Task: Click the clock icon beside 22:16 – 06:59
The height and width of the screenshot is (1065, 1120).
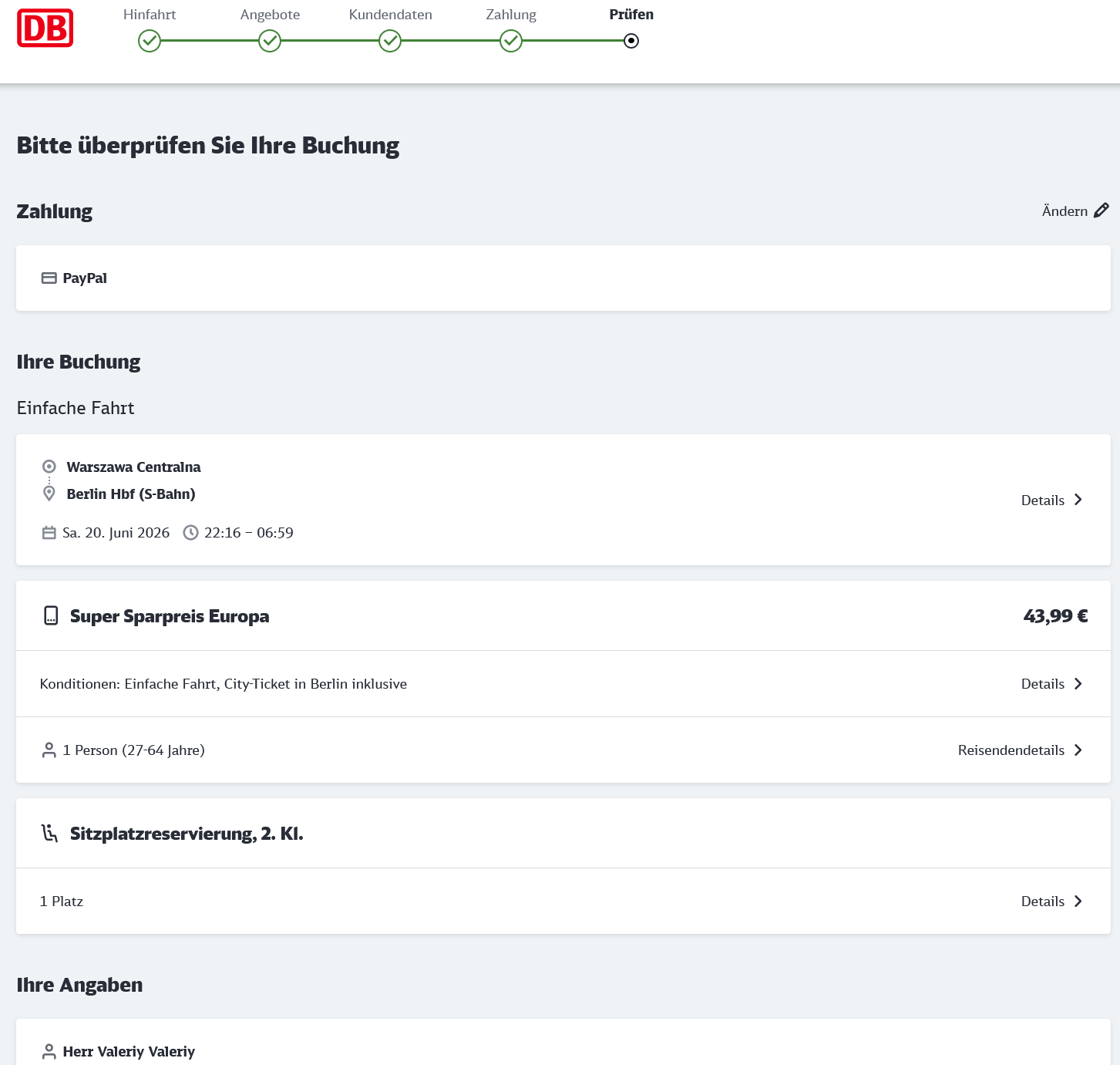Action: 190,532
